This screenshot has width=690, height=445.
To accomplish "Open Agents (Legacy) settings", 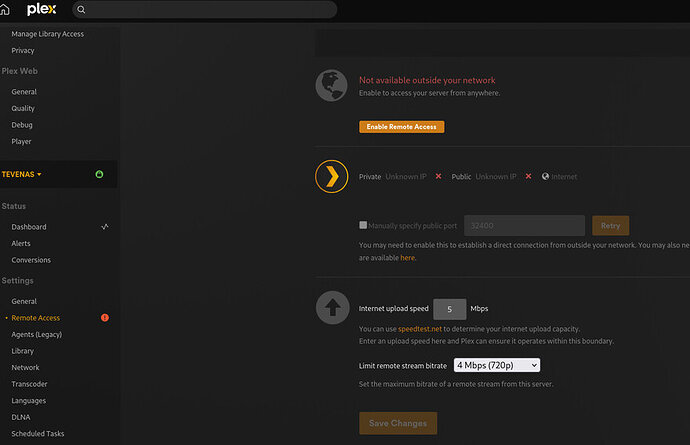I will click(x=37, y=335).
